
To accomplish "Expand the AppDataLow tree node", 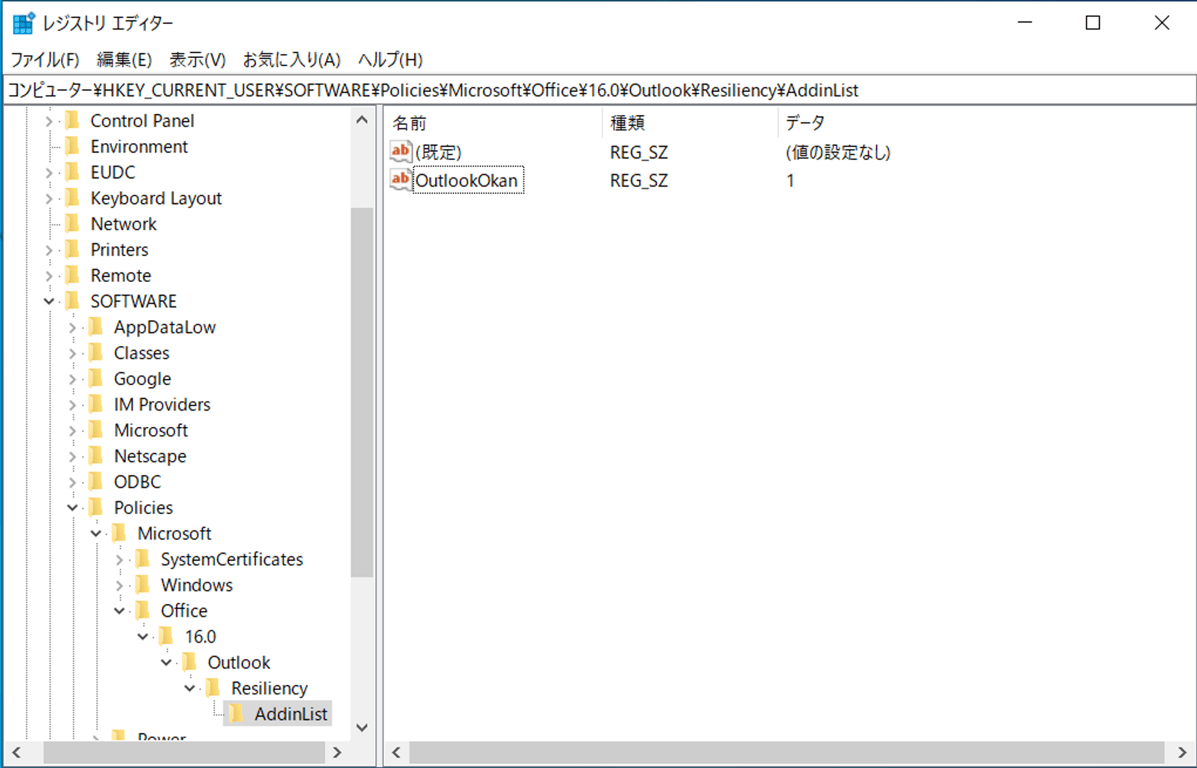I will click(73, 328).
